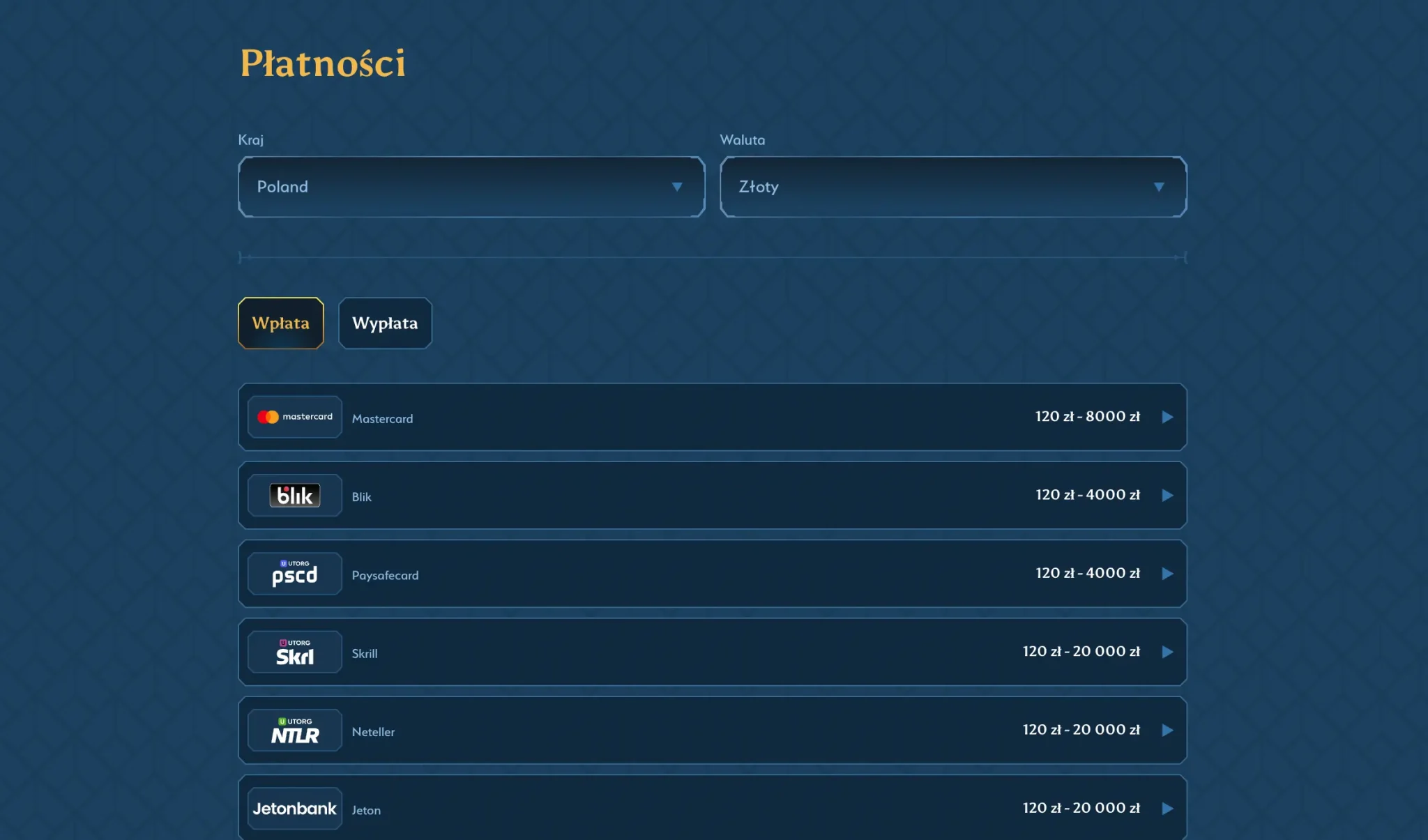Click the Skrill logo icon
1428x840 pixels.
click(x=294, y=652)
